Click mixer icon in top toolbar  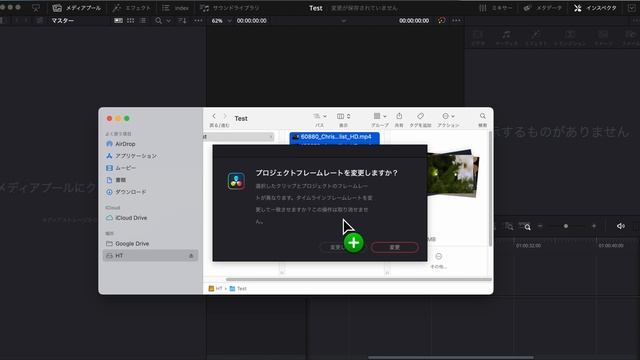482,8
